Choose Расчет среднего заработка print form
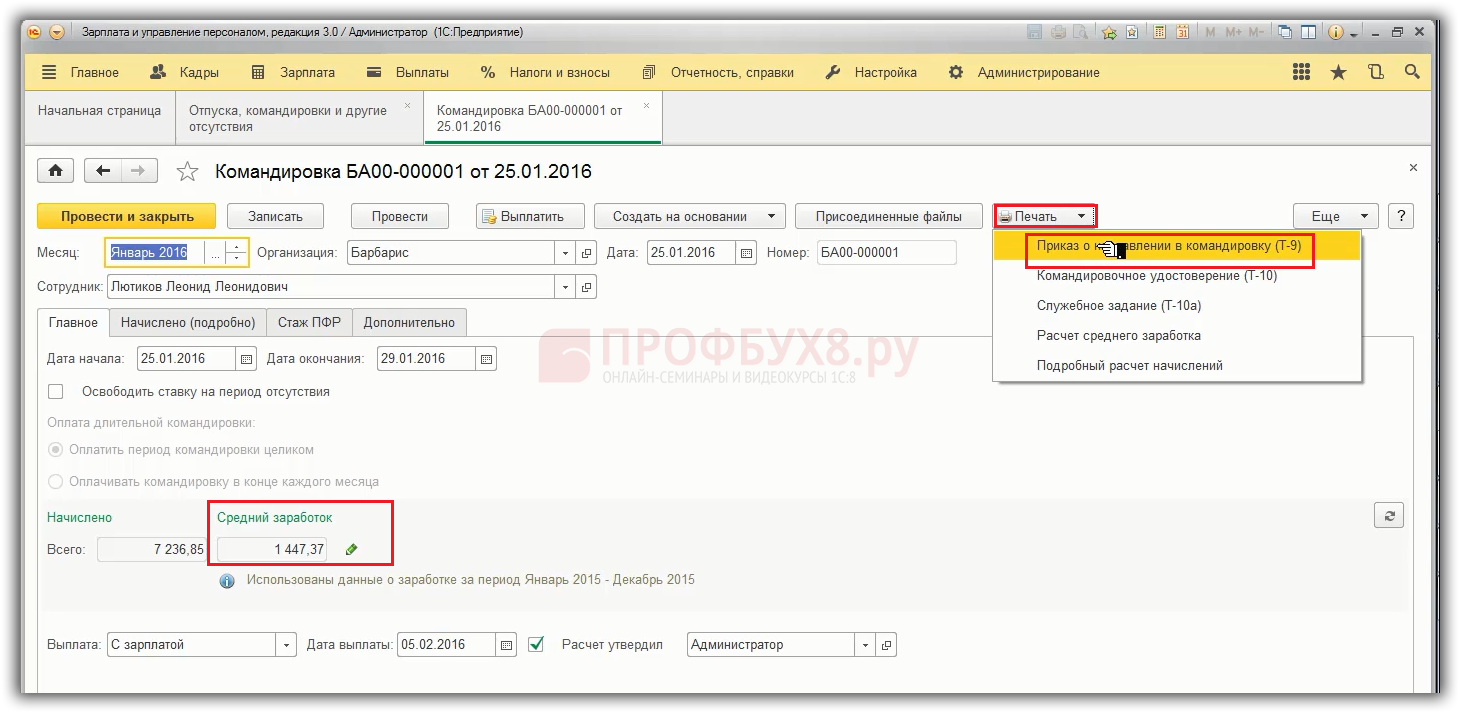The height and width of the screenshot is (713, 1460). 1177,336
